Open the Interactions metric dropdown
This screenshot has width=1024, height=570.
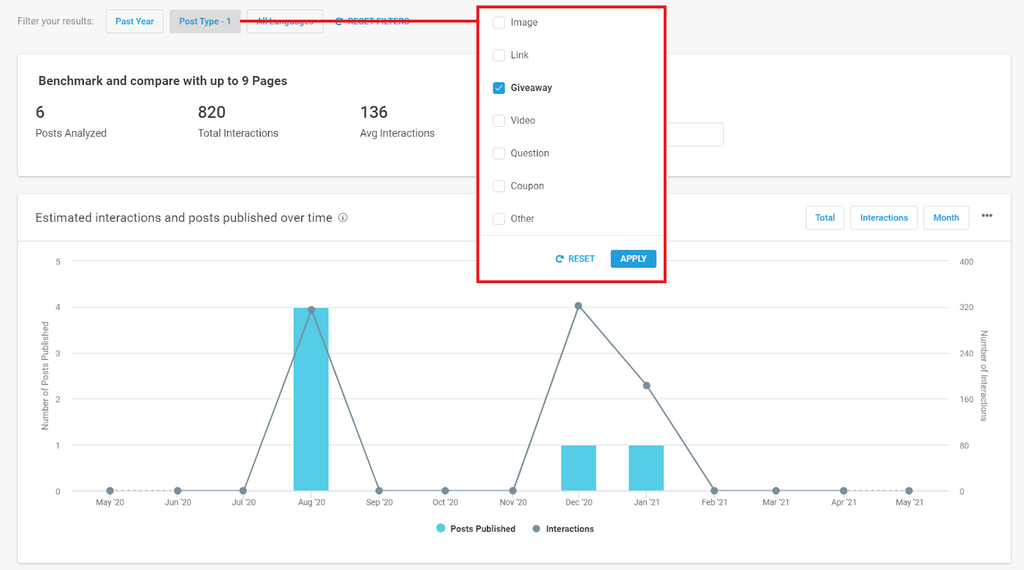(883, 217)
